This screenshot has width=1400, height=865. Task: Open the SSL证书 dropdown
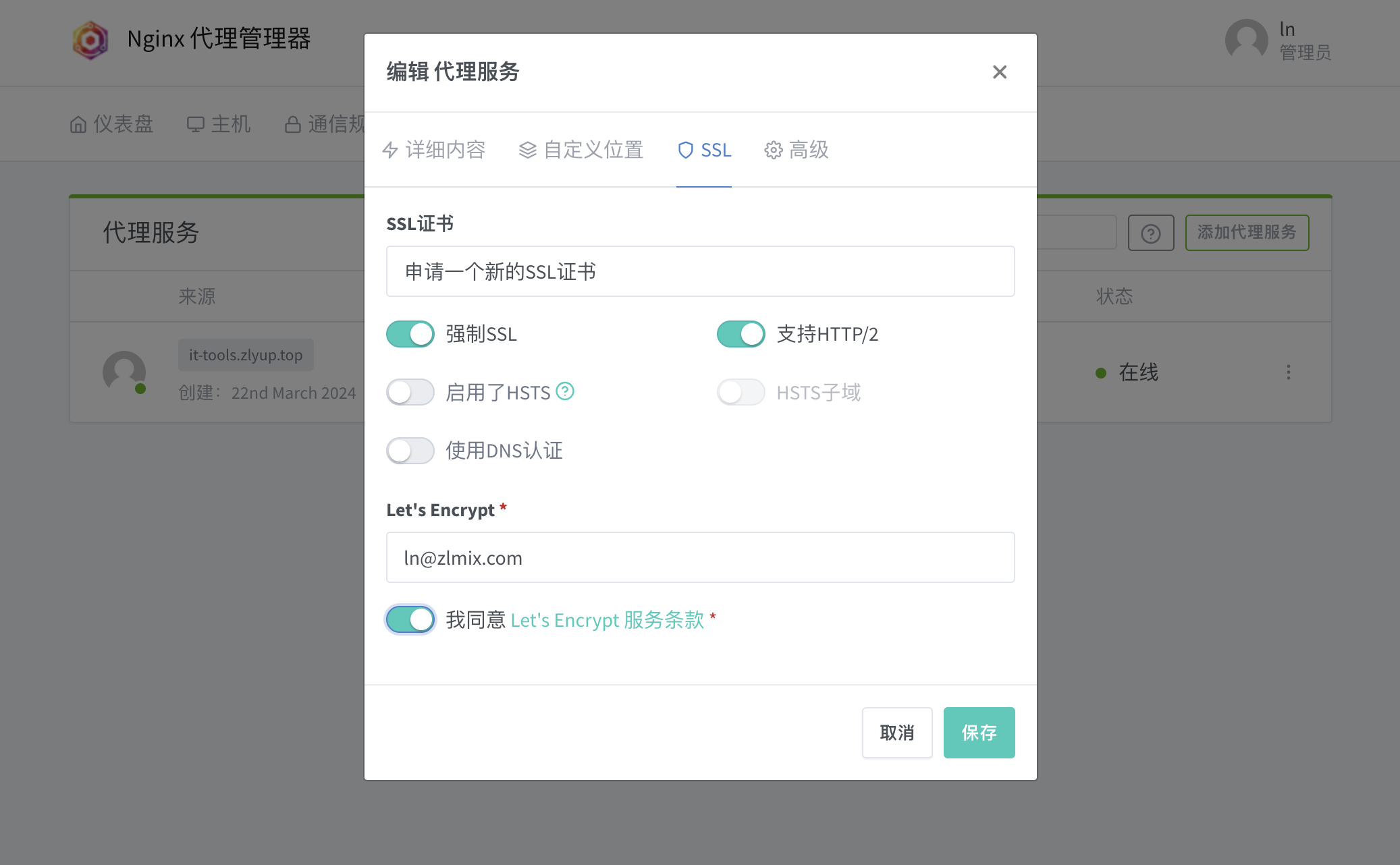[x=700, y=271]
